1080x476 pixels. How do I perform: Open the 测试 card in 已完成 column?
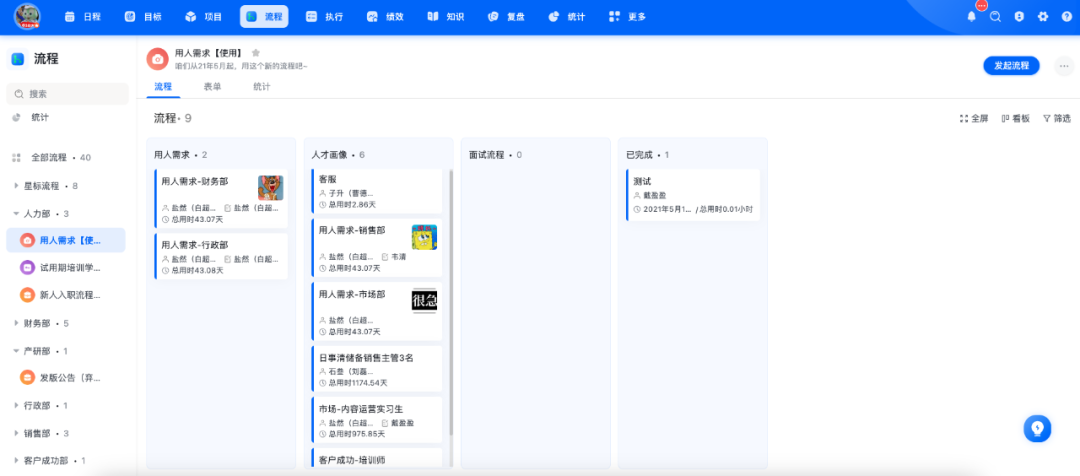pyautogui.click(x=693, y=195)
